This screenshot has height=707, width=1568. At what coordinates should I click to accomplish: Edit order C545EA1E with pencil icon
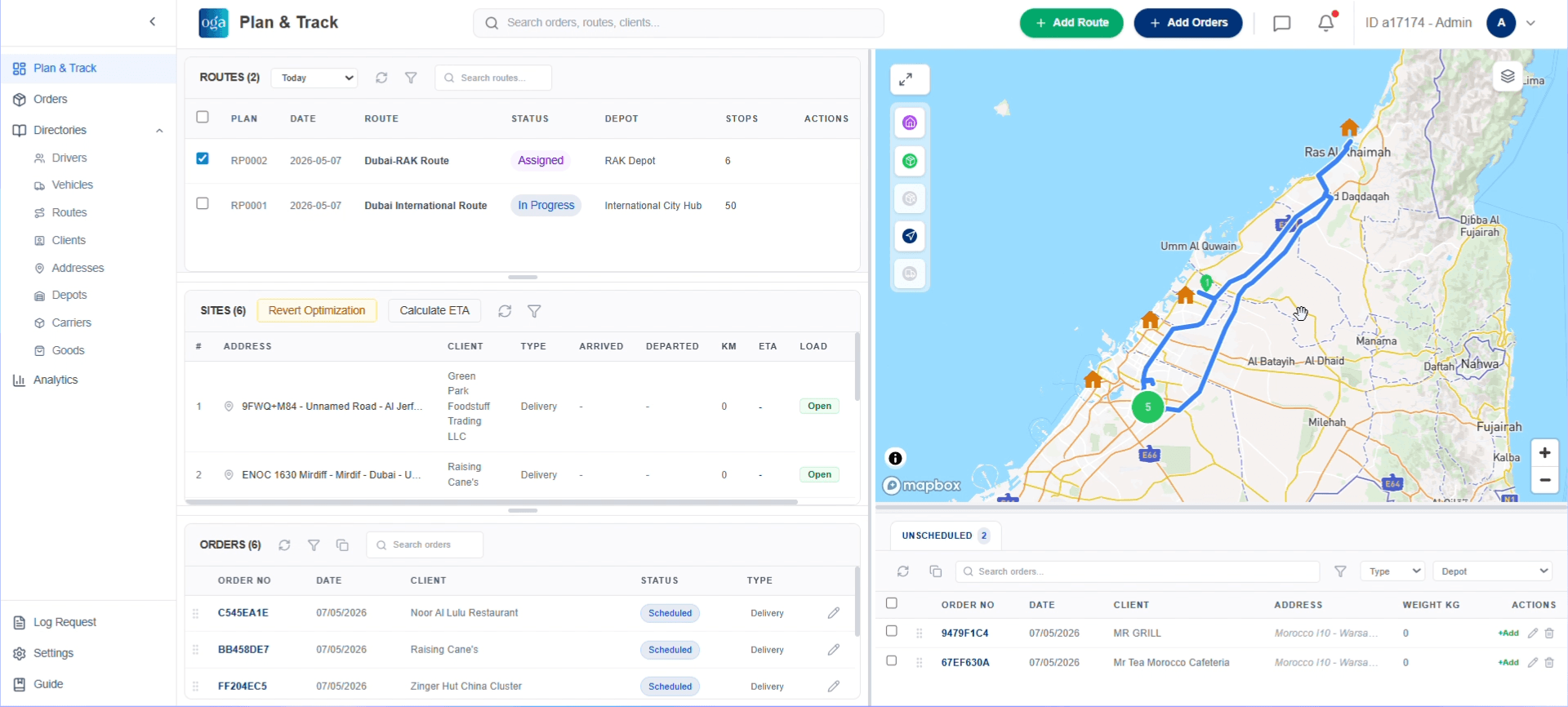coord(834,613)
